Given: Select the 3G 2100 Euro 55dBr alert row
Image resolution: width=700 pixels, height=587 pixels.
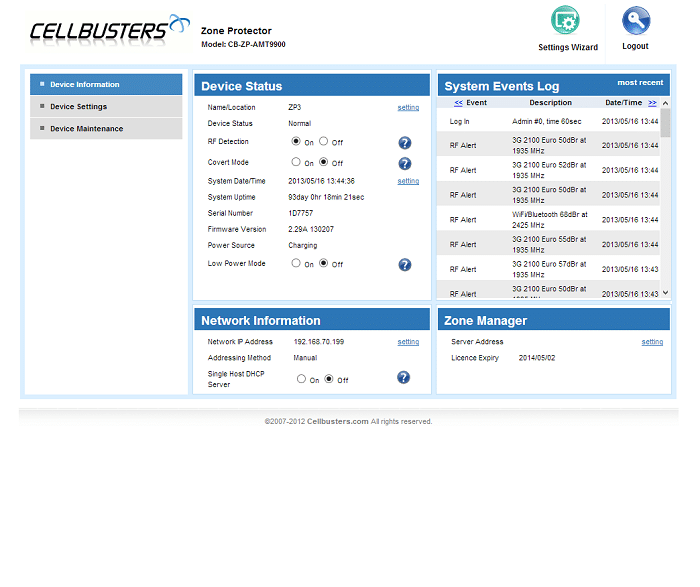Looking at the screenshot, I should point(548,245).
